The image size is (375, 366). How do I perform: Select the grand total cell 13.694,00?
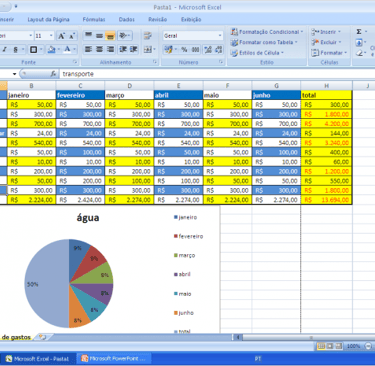tap(326, 200)
